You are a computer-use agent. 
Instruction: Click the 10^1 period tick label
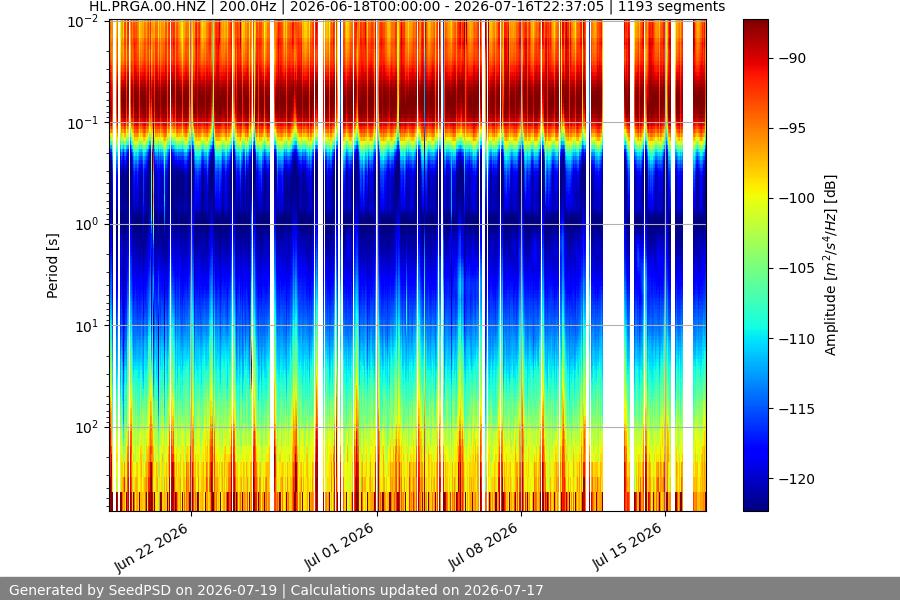point(87,326)
